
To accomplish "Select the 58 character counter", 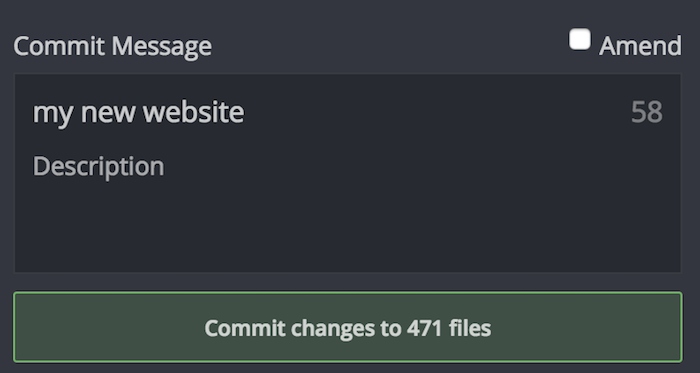I will pos(646,112).
